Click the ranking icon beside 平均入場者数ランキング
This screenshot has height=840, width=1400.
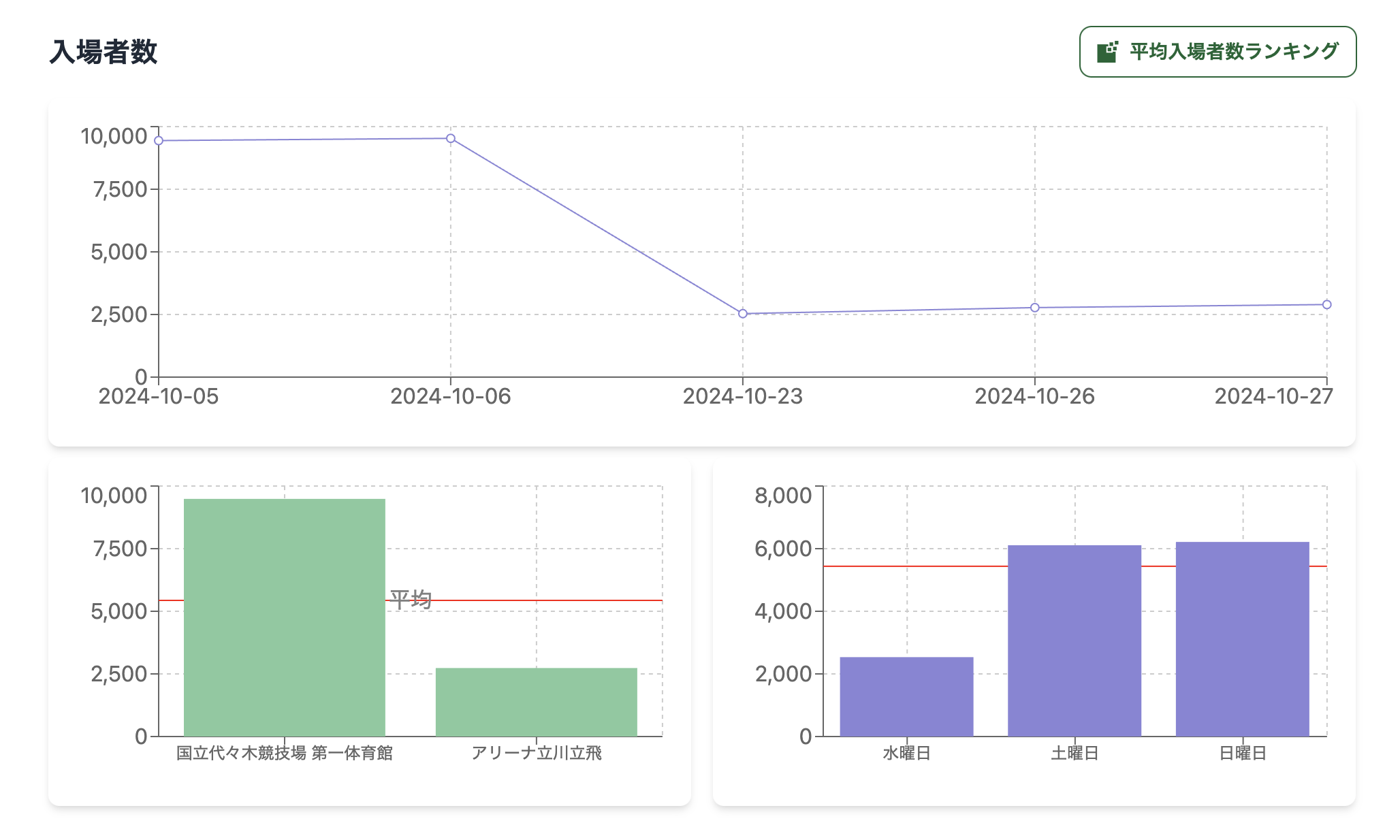[1107, 52]
